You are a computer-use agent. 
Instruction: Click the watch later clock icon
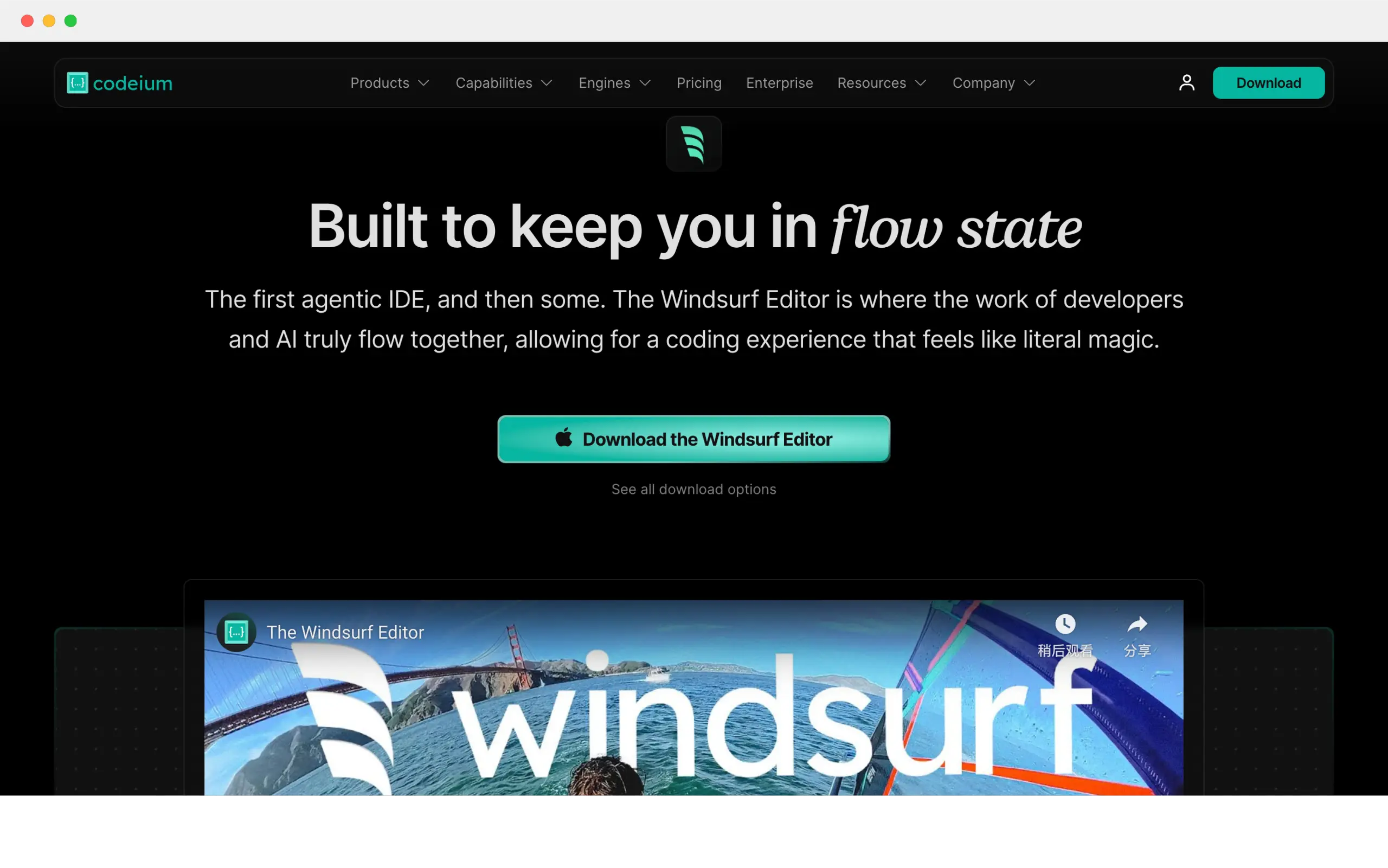coord(1063,624)
